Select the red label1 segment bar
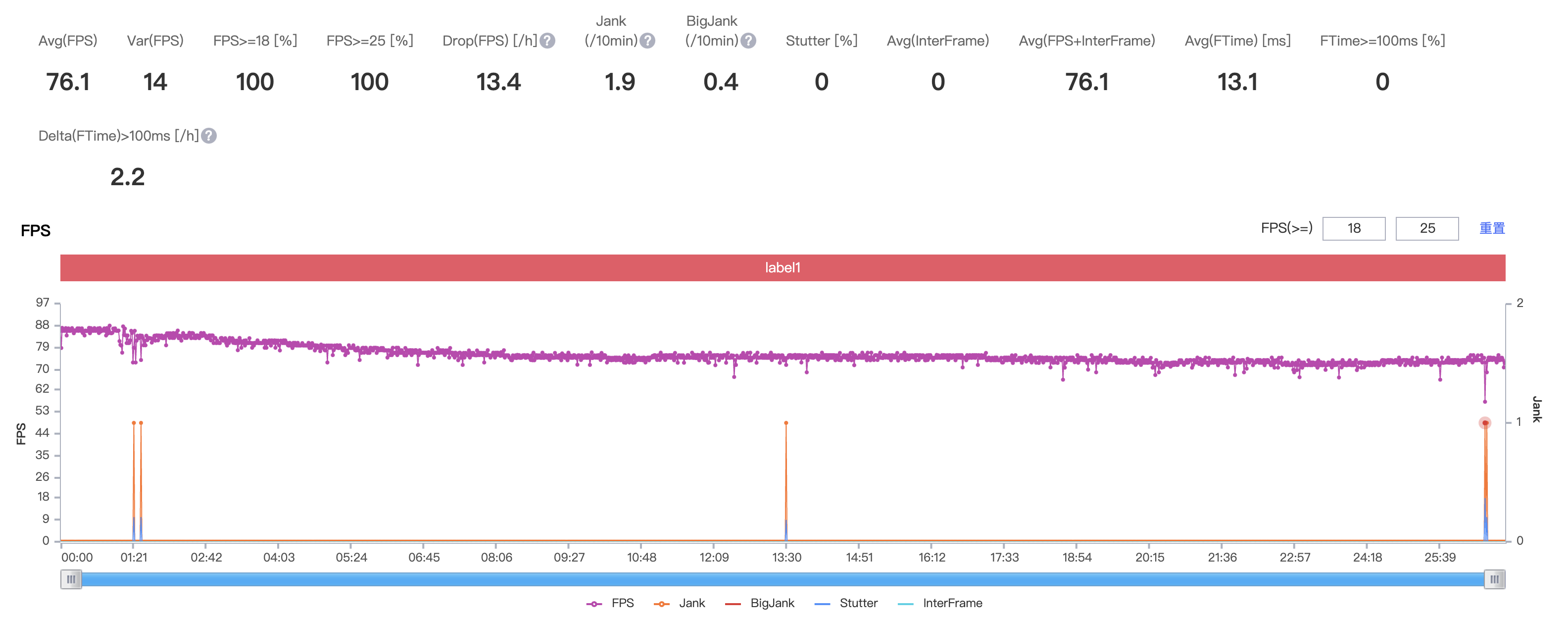Image resolution: width=1568 pixels, height=618 pixels. tap(782, 268)
